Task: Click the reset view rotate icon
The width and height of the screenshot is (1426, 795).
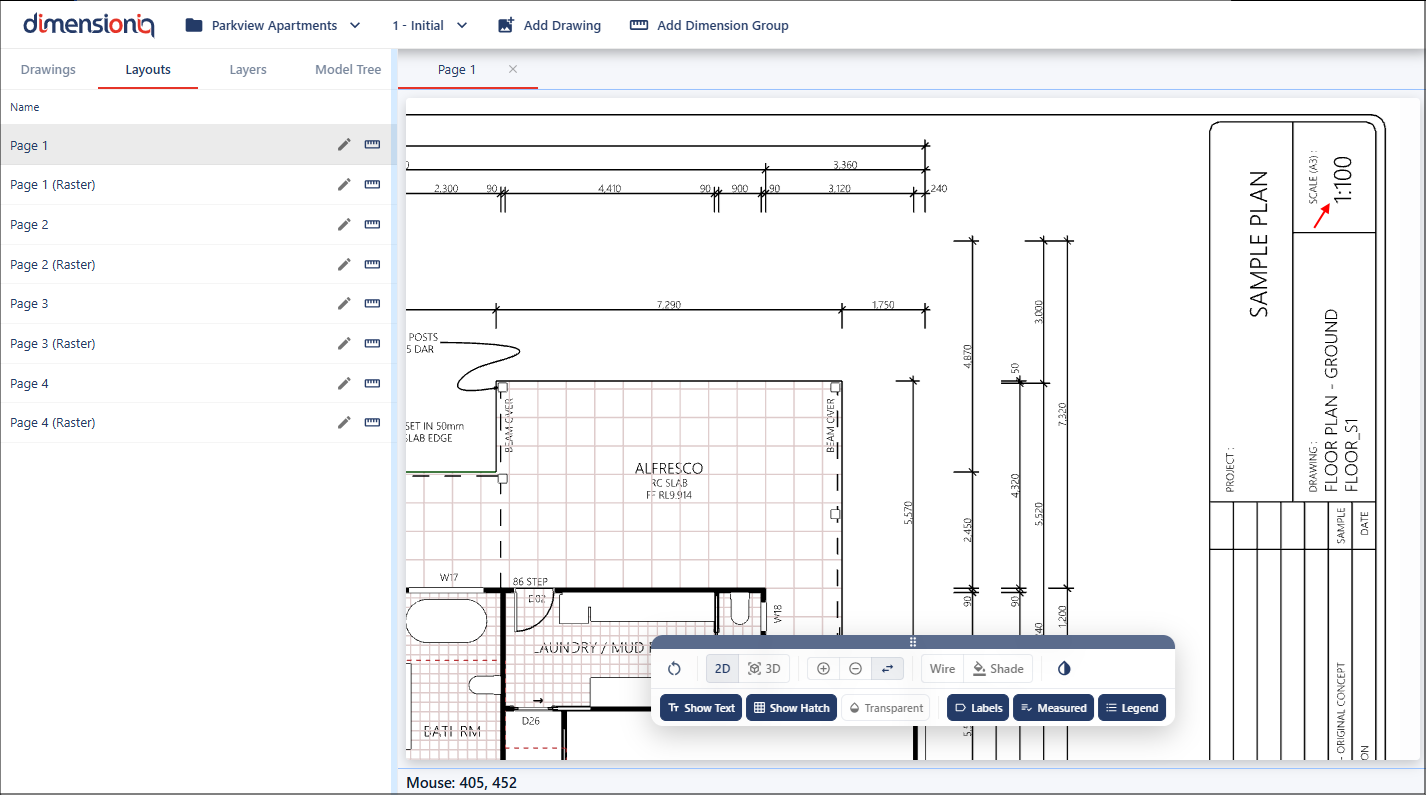Action: click(674, 669)
